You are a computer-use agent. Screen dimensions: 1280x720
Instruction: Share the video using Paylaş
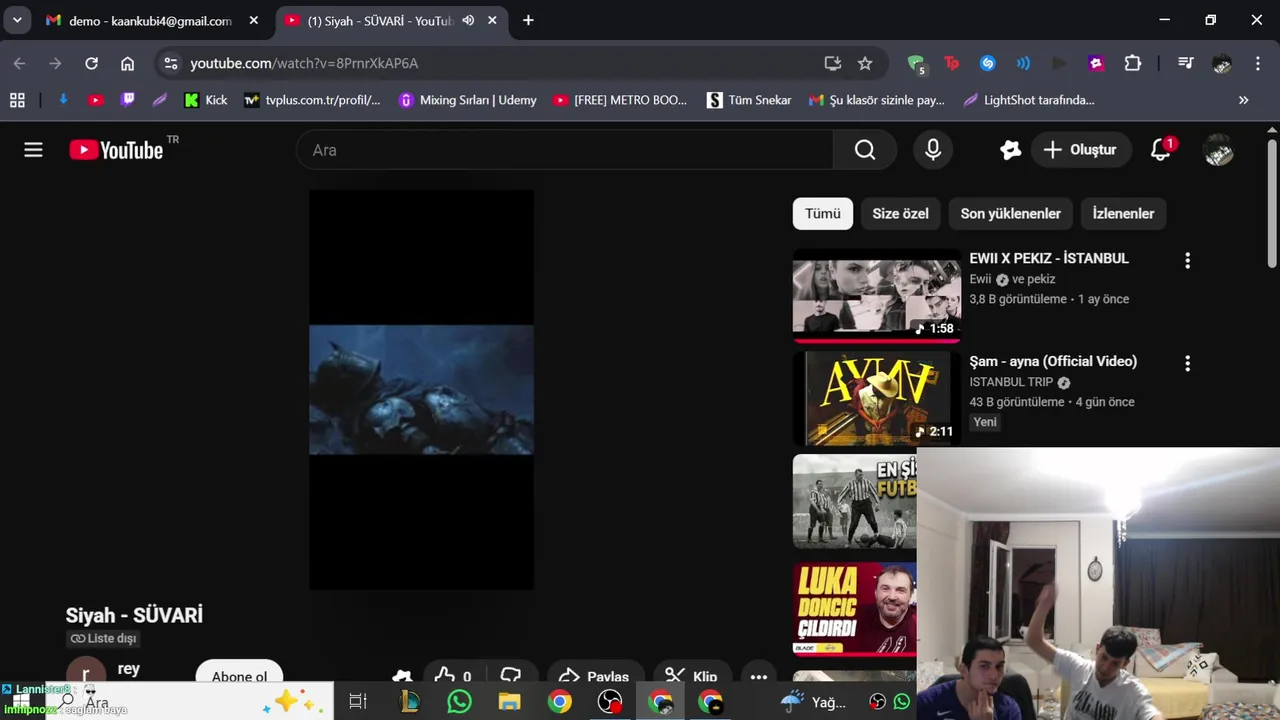[594, 676]
